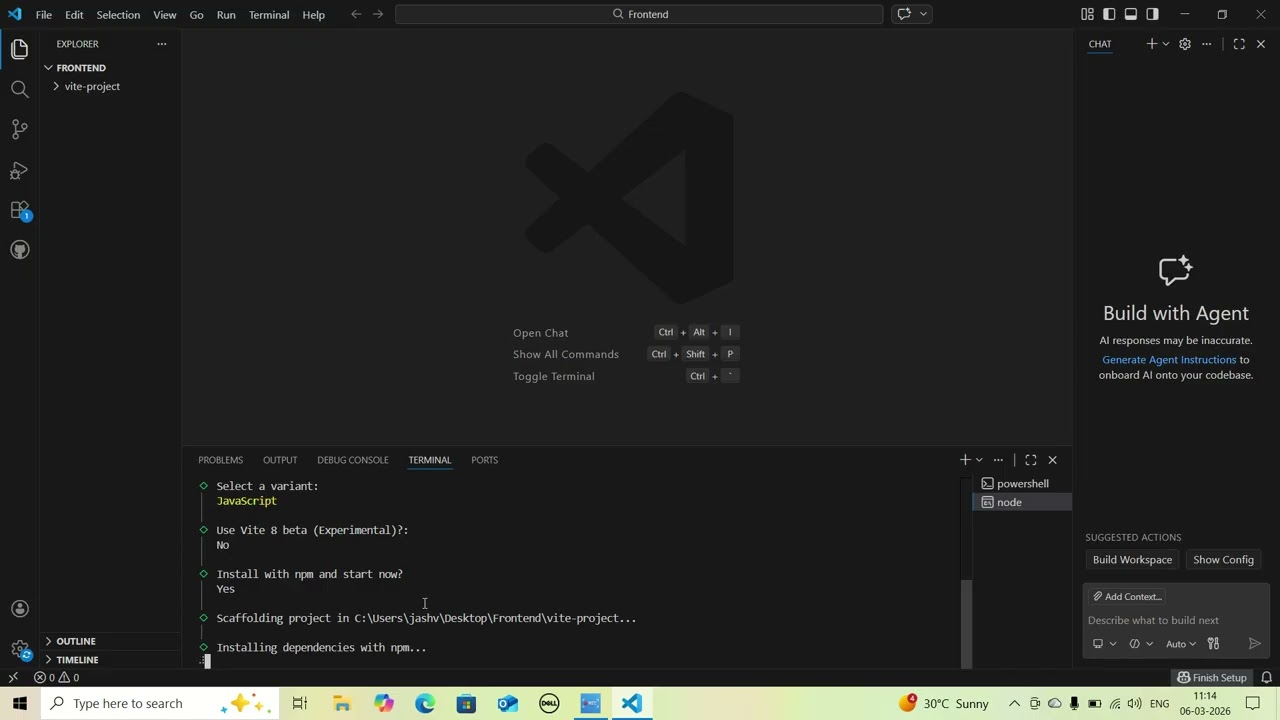Open the terminal launch profile dropdown
Screen dimensions: 1280x720
coord(979,460)
